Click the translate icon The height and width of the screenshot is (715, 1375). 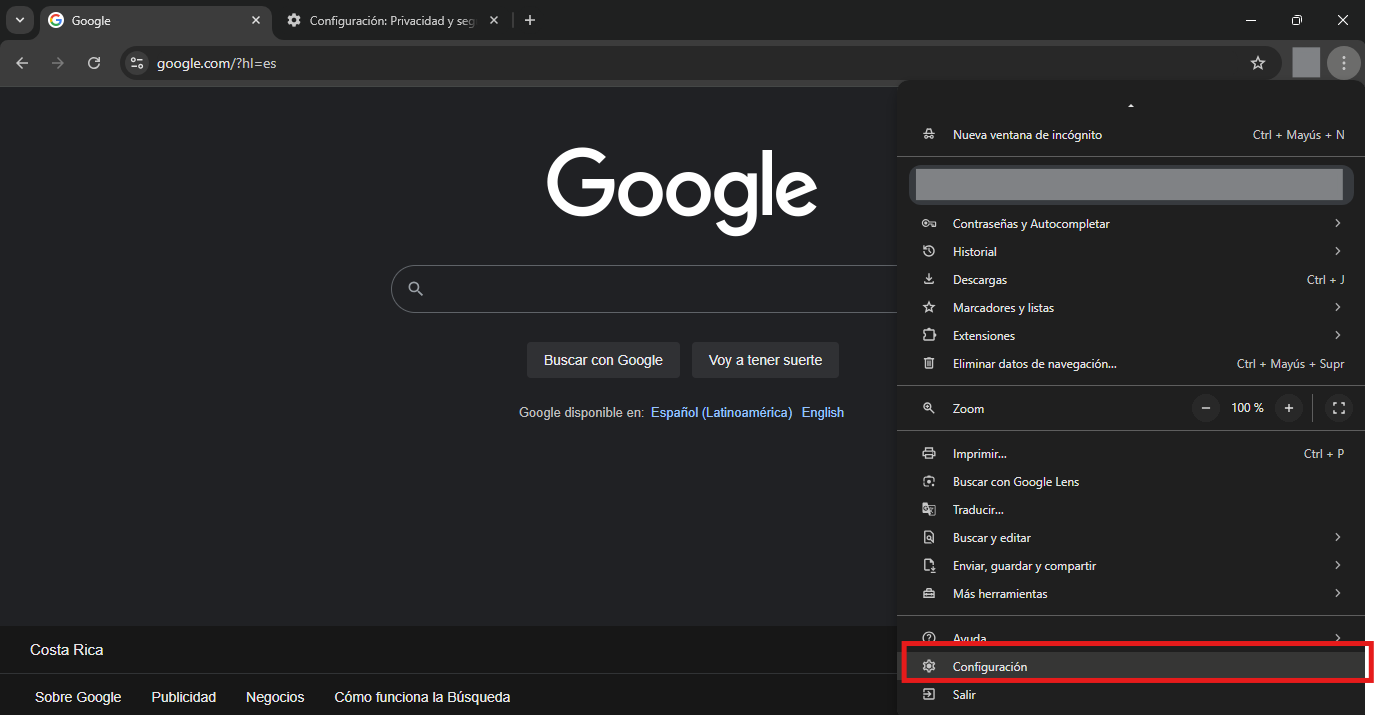(x=929, y=510)
